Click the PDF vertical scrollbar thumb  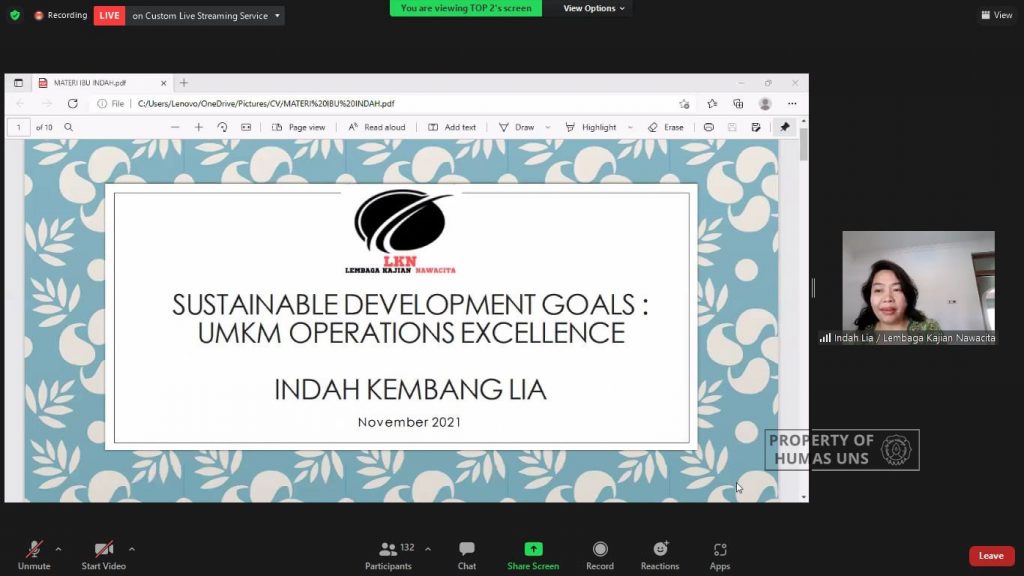click(x=803, y=144)
